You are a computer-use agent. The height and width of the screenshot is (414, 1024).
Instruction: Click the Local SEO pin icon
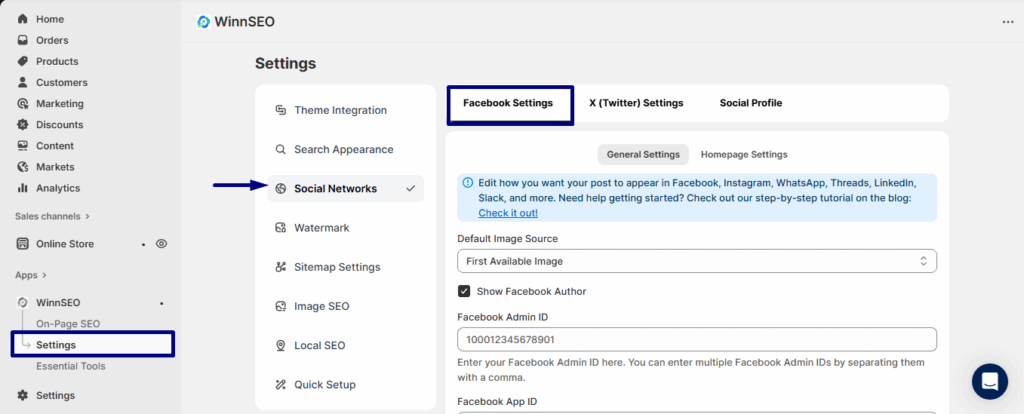pyautogui.click(x=280, y=345)
